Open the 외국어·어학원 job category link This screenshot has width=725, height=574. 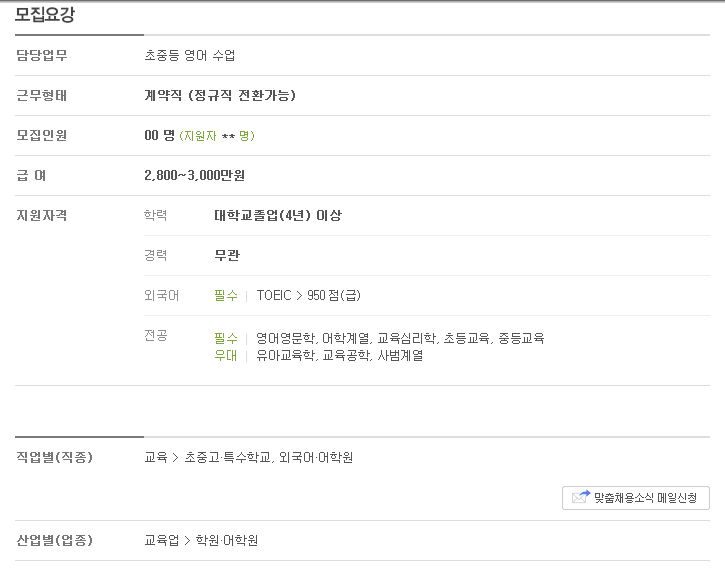point(316,457)
